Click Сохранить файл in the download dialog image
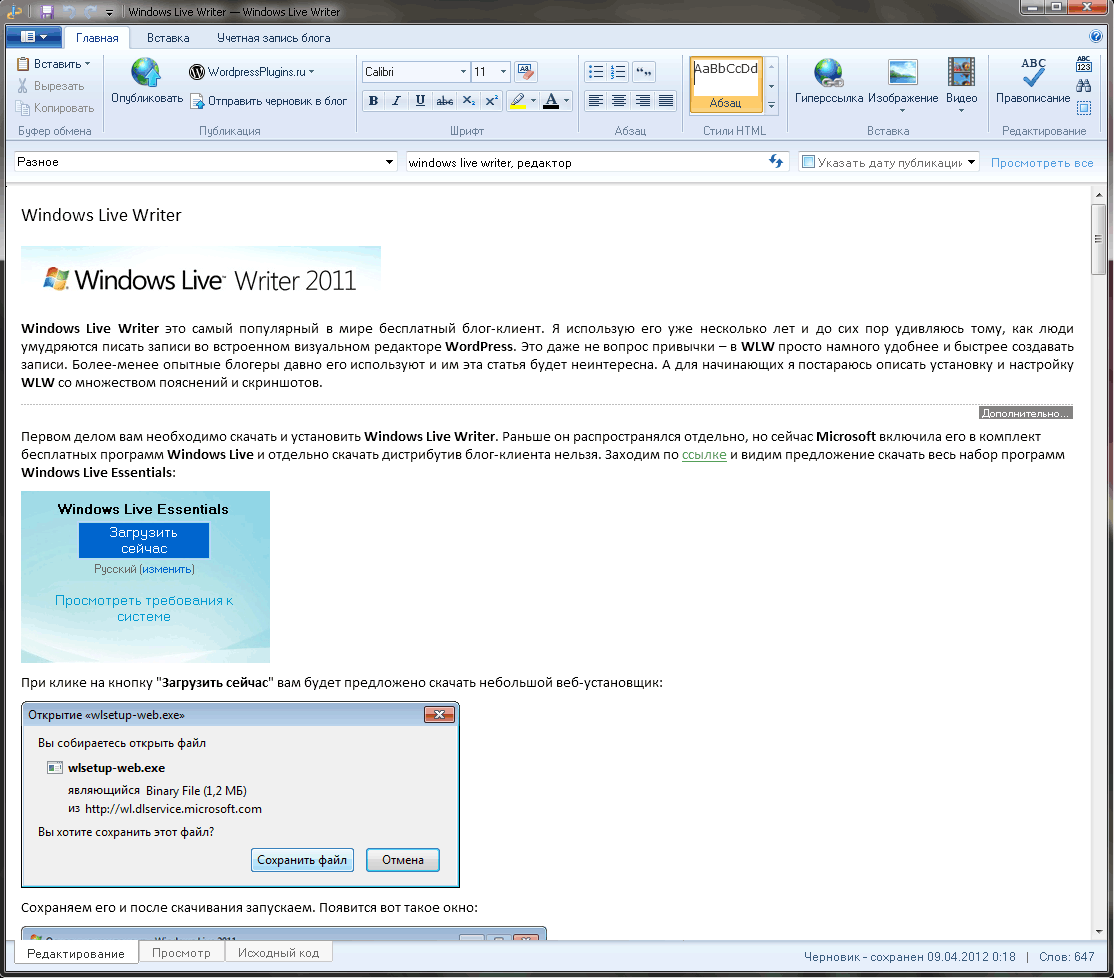The width and height of the screenshot is (1114, 978). coord(302,859)
